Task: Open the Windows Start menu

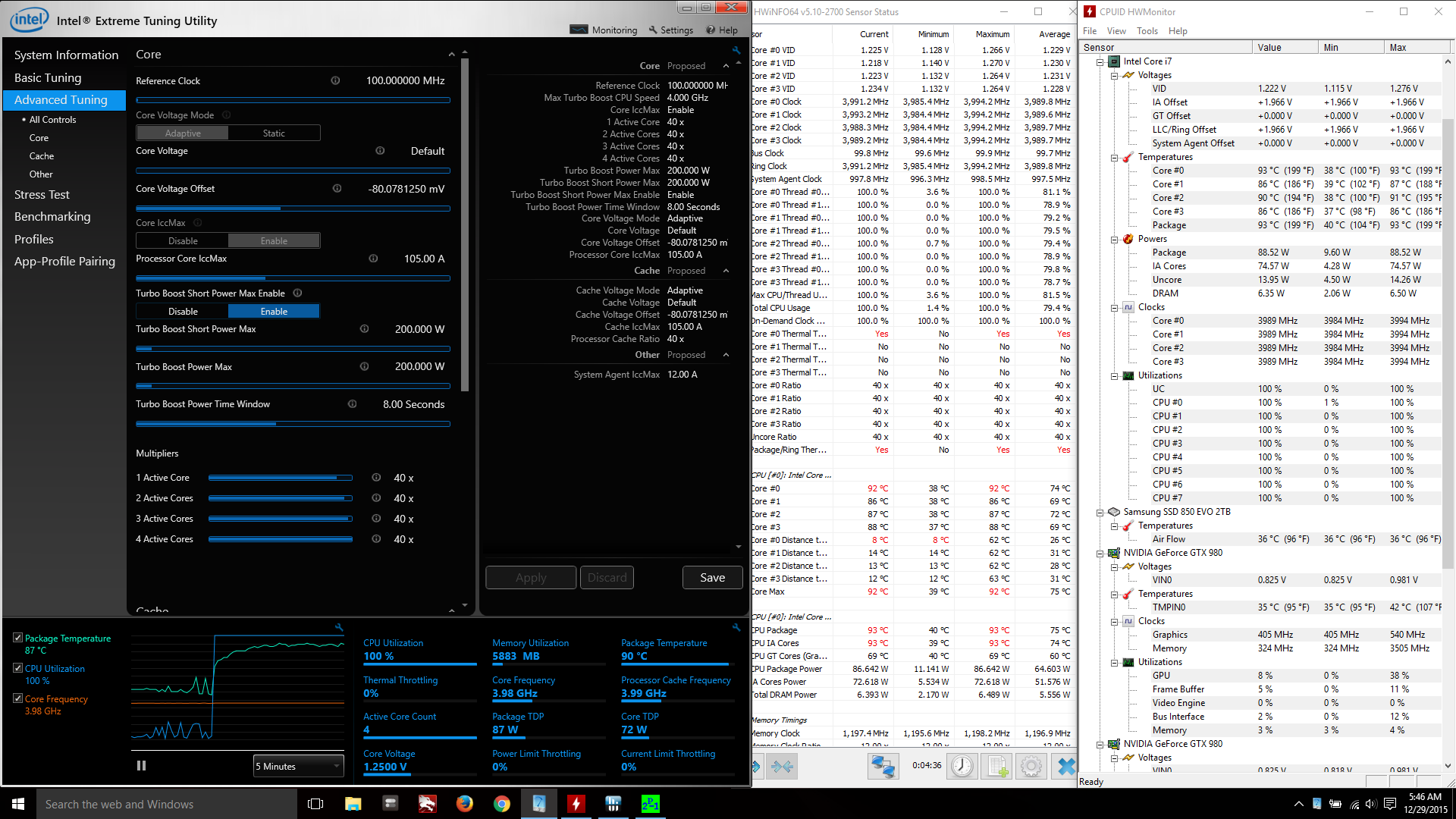Action: click(x=18, y=804)
